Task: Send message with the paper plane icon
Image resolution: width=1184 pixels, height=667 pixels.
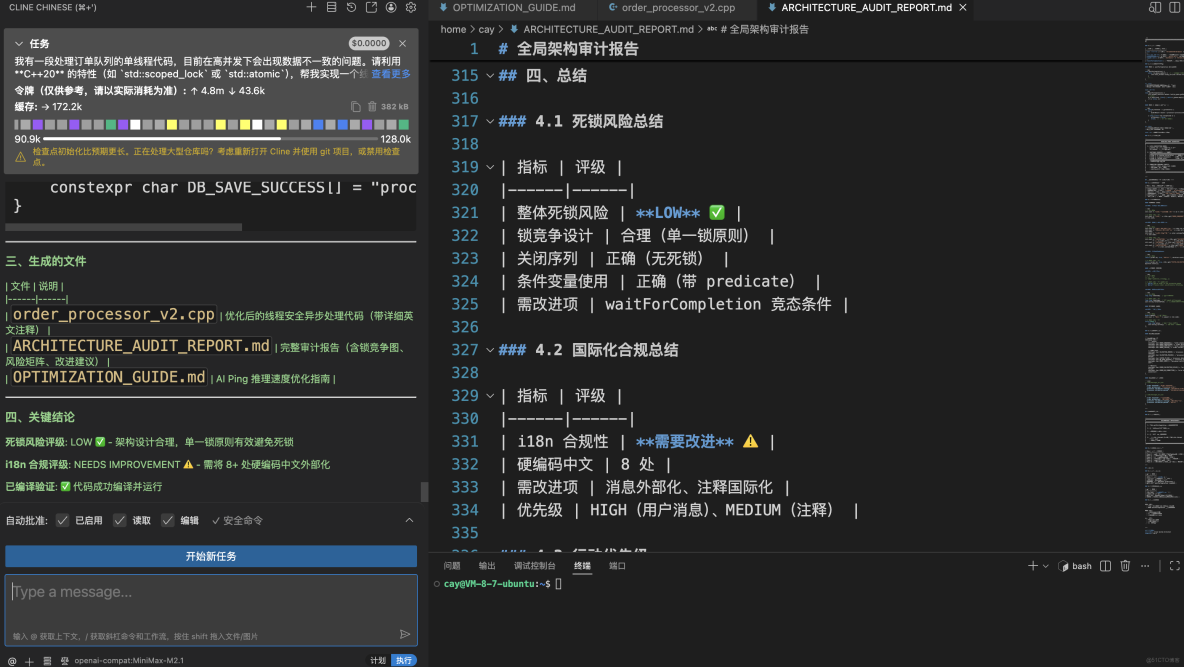Action: point(404,633)
